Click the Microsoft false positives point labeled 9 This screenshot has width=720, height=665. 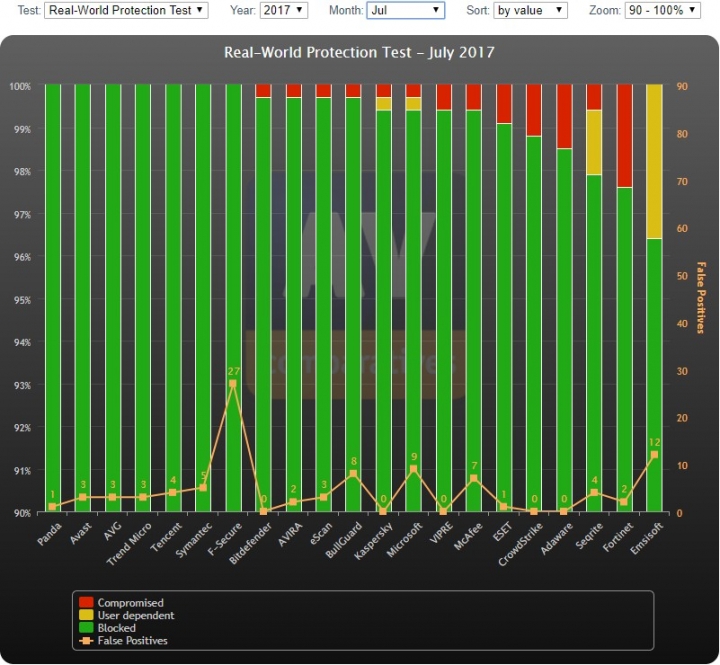(x=413, y=469)
